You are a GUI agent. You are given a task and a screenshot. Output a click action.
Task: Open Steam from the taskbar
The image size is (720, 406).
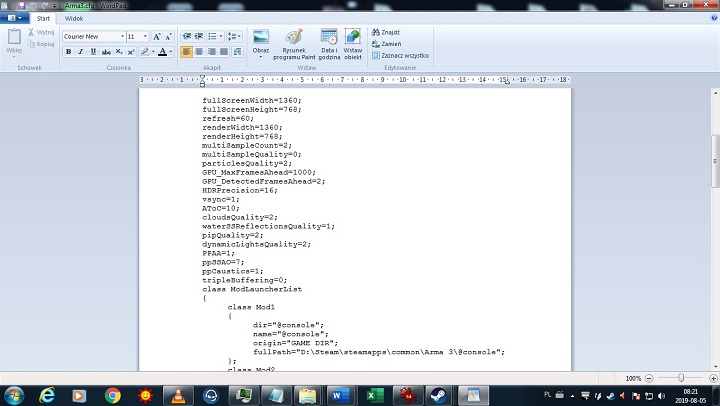tap(438, 395)
